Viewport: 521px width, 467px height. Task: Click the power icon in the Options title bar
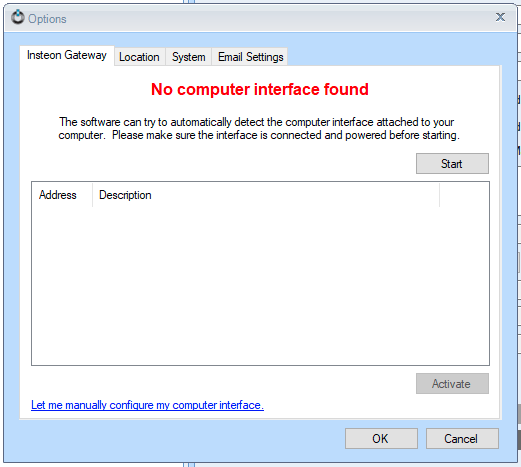coord(18,17)
